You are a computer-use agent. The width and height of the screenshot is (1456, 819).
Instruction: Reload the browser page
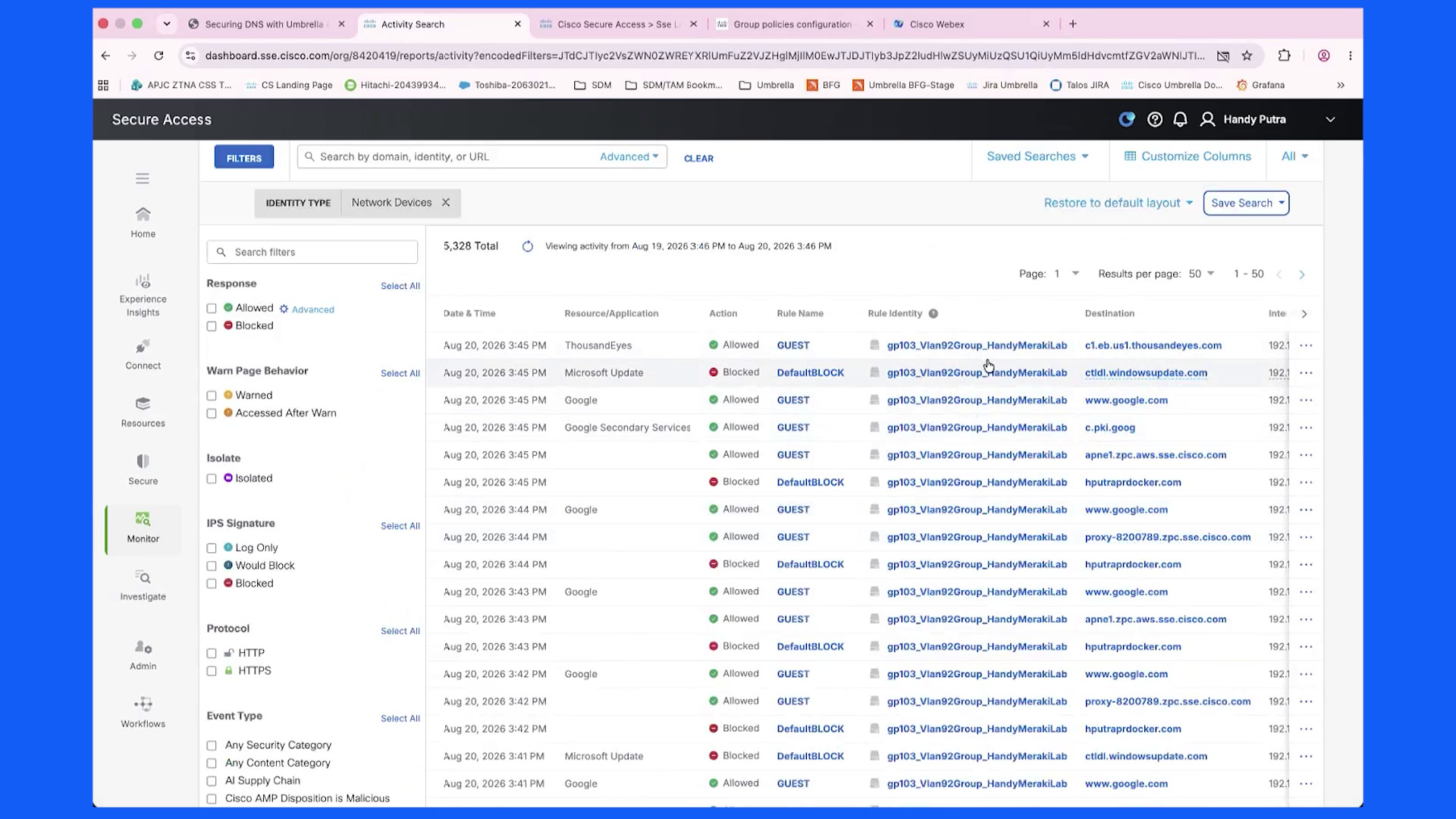tap(158, 55)
